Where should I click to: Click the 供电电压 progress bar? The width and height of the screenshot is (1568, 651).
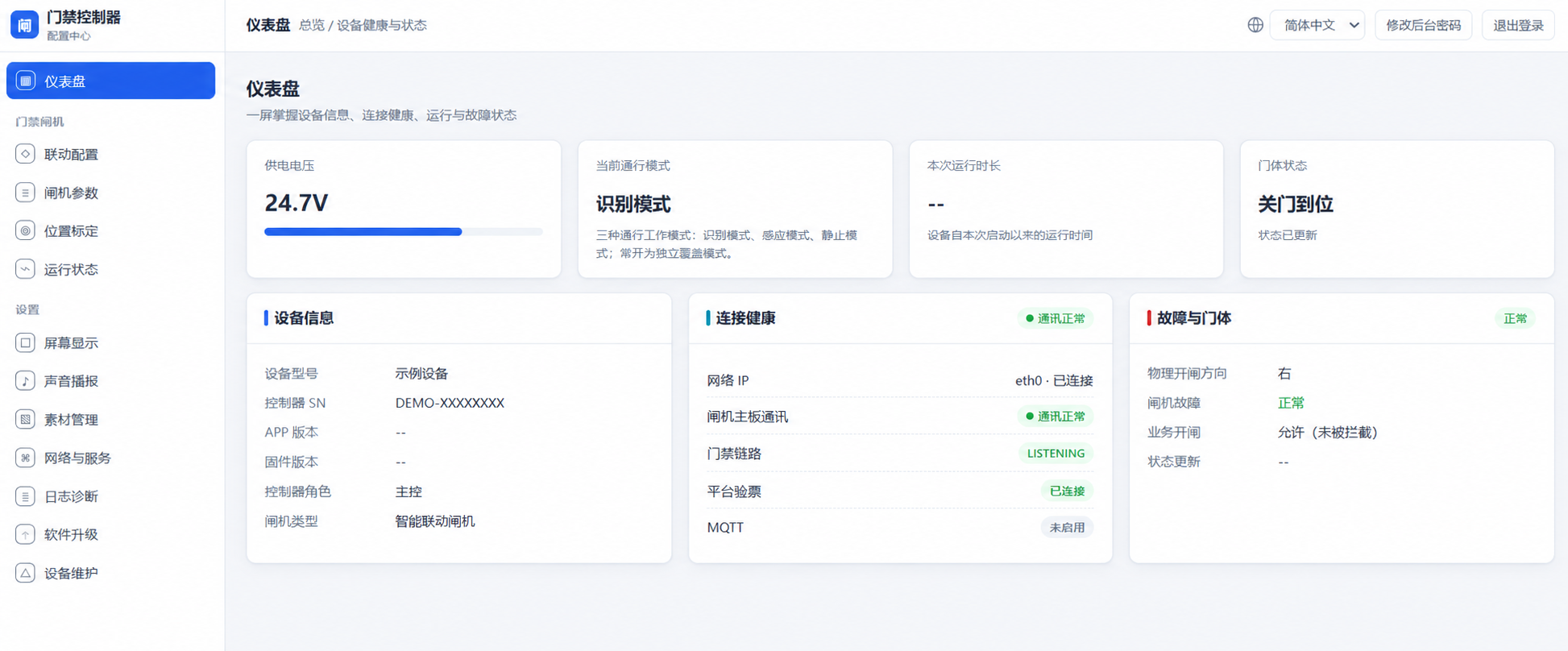403,232
